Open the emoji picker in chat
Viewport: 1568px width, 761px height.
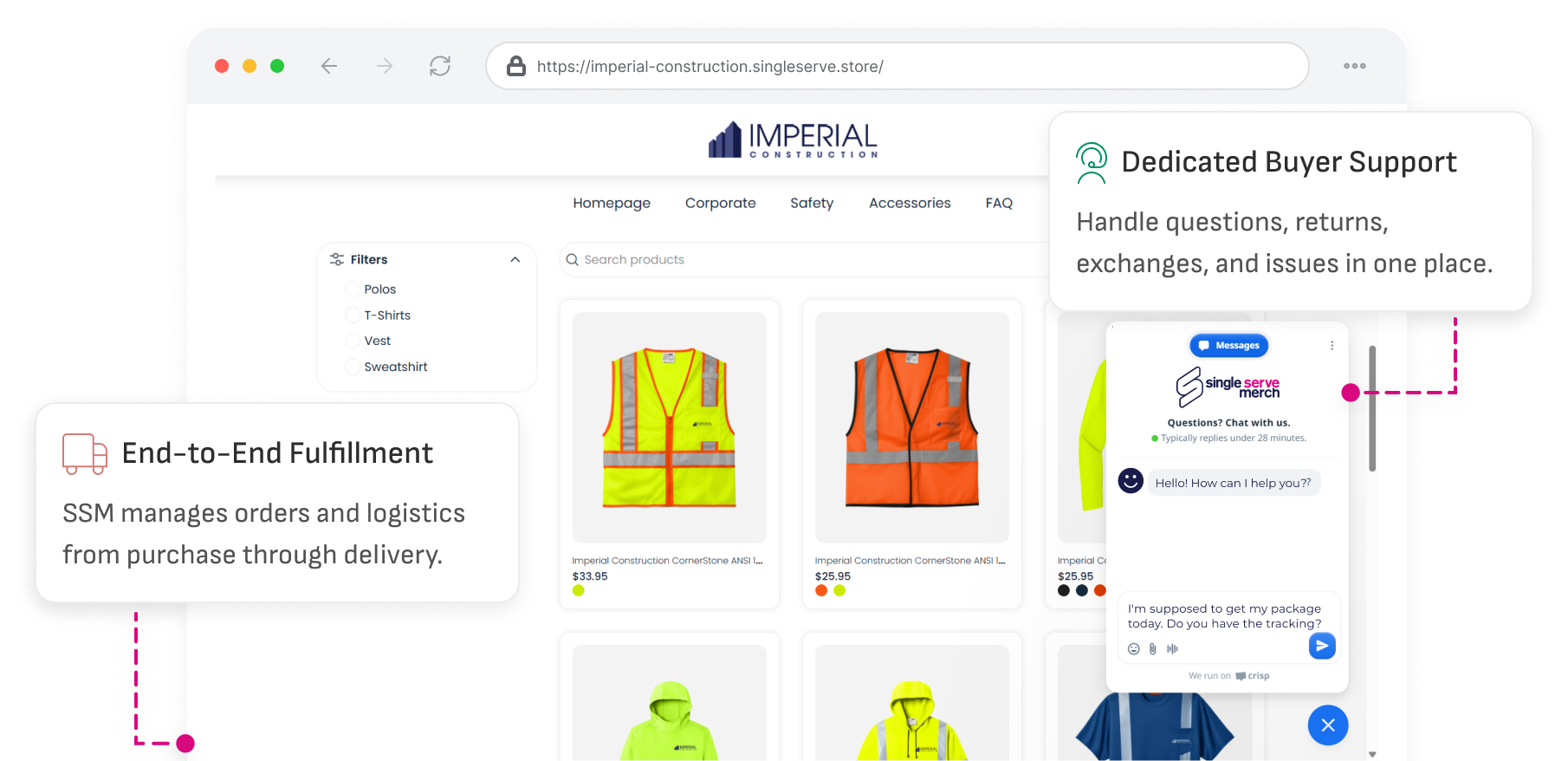(x=1134, y=648)
